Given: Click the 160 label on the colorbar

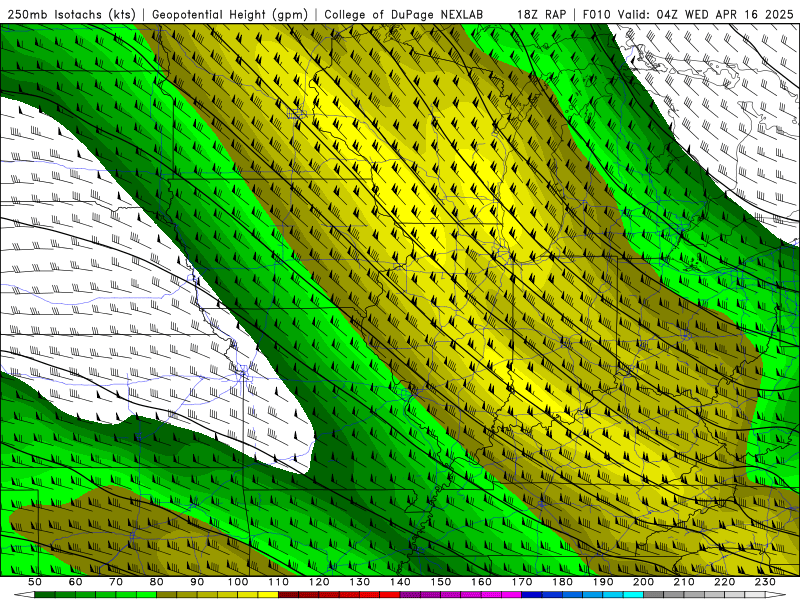Looking at the screenshot, I should click(482, 582).
